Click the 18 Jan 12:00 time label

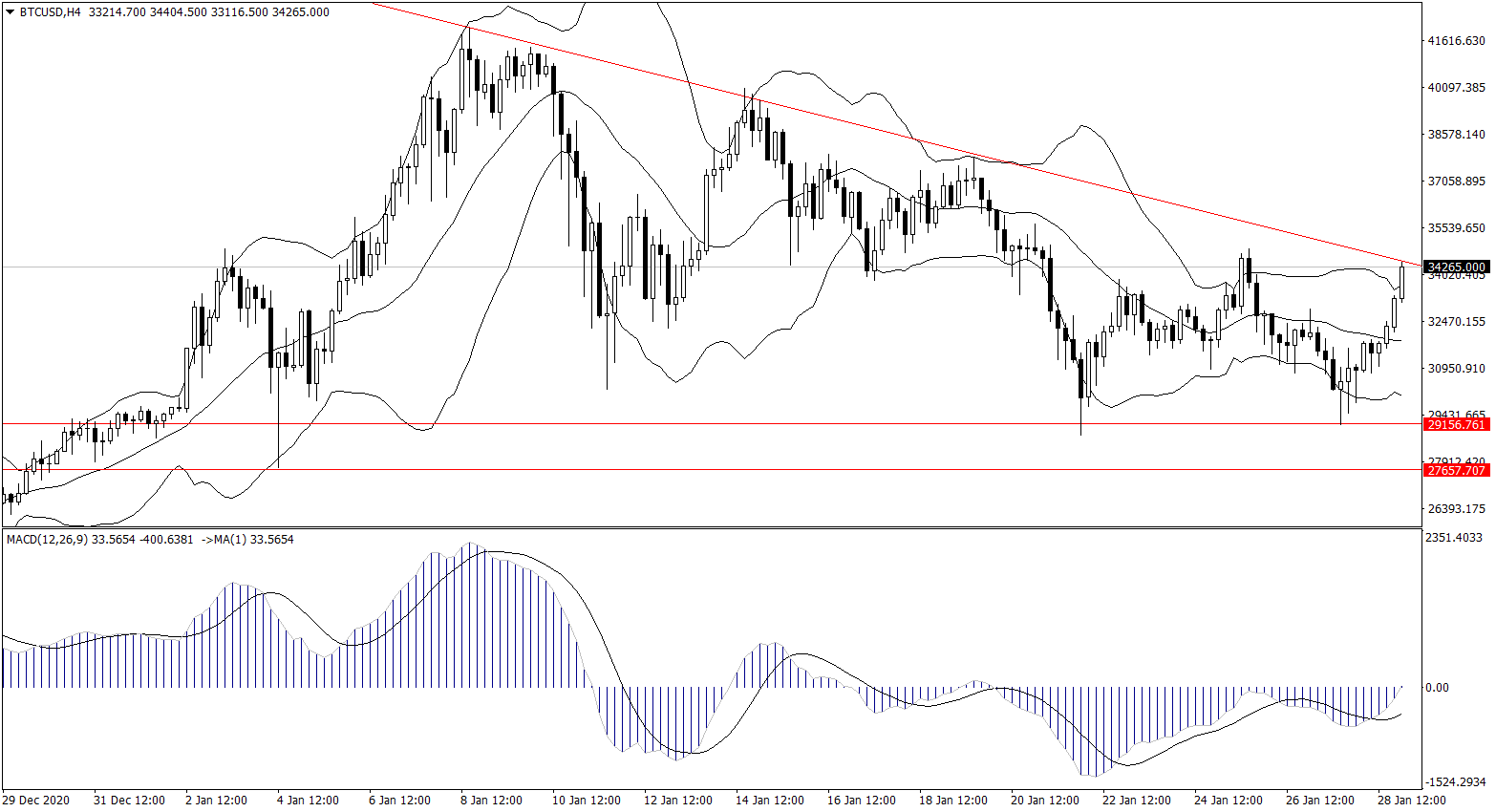click(952, 801)
